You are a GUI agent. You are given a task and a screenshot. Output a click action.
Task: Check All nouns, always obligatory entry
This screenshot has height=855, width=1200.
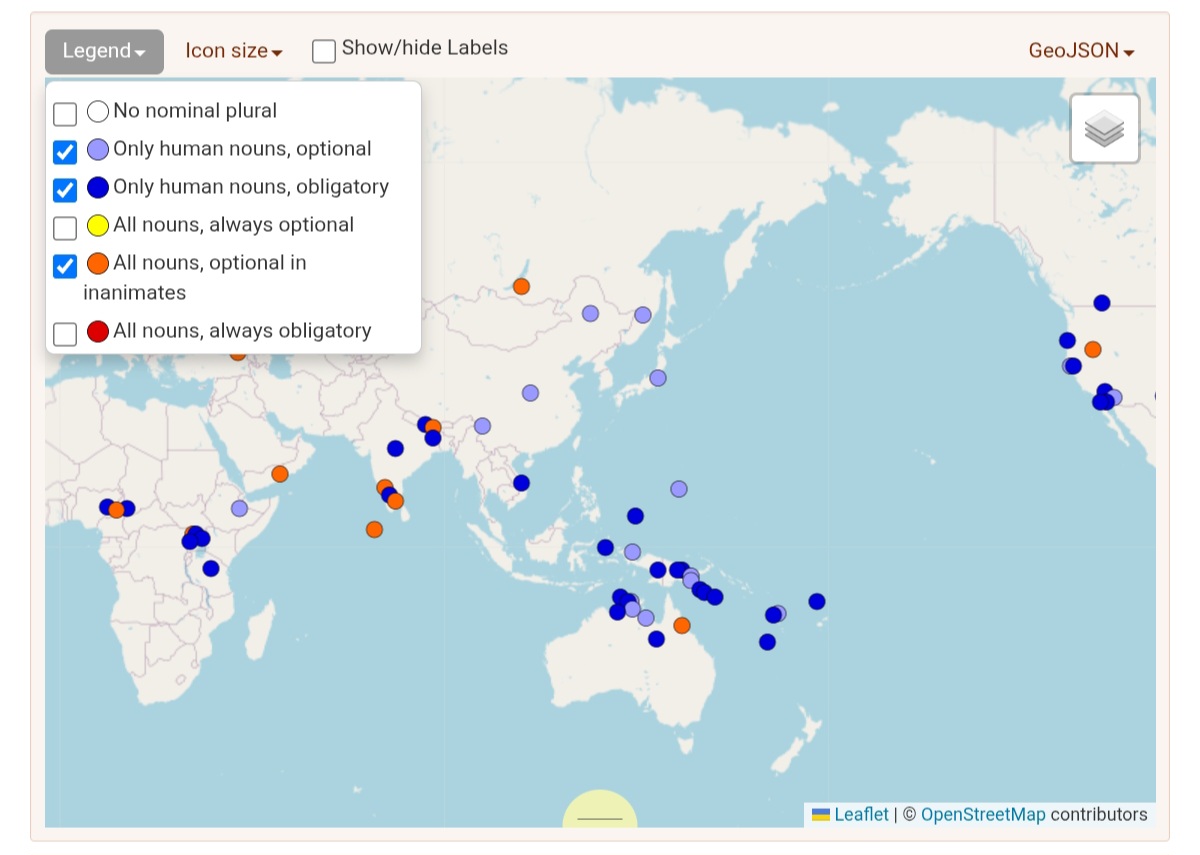point(65,333)
